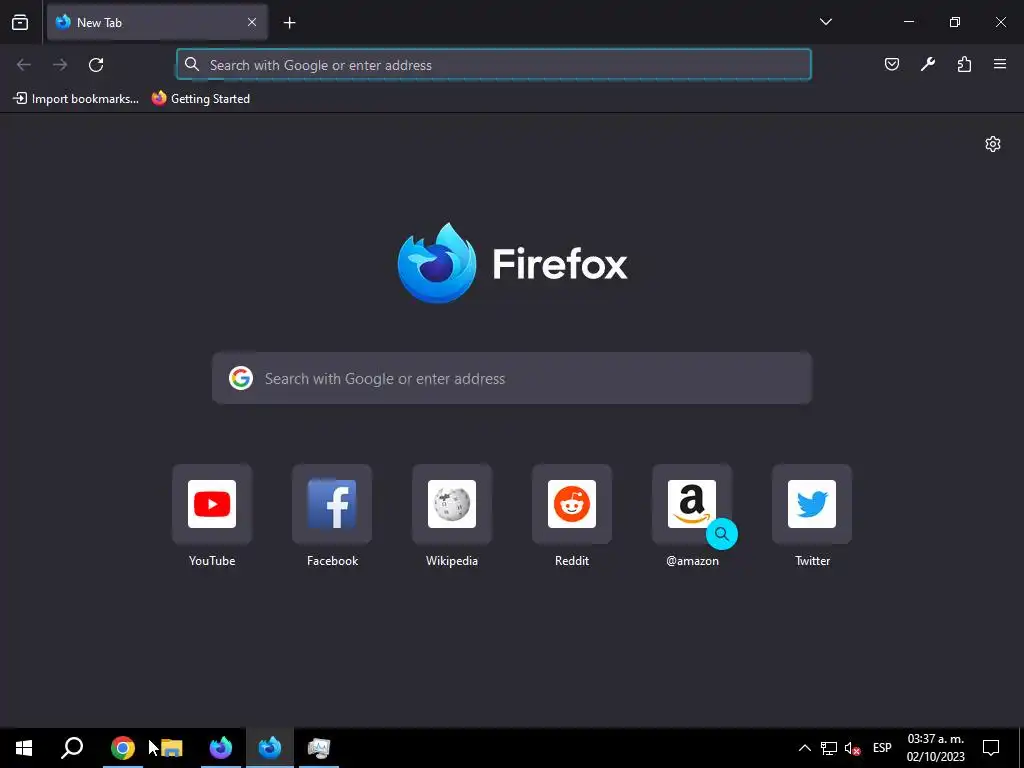Image resolution: width=1024 pixels, height=768 pixels.
Task: Open a new tab with the plus button
Action: [289, 23]
